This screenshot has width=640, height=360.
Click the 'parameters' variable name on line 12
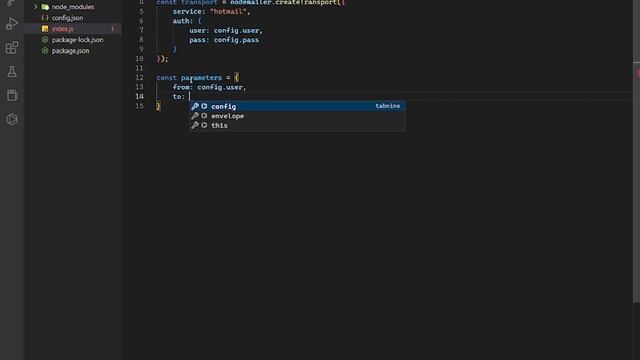pyautogui.click(x=202, y=78)
